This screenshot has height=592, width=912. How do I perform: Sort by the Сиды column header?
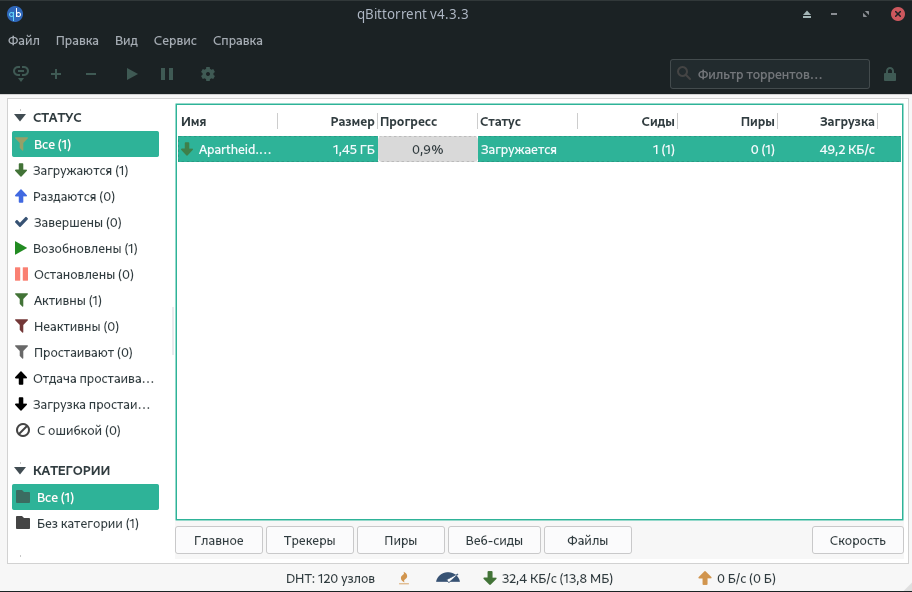tap(628, 122)
